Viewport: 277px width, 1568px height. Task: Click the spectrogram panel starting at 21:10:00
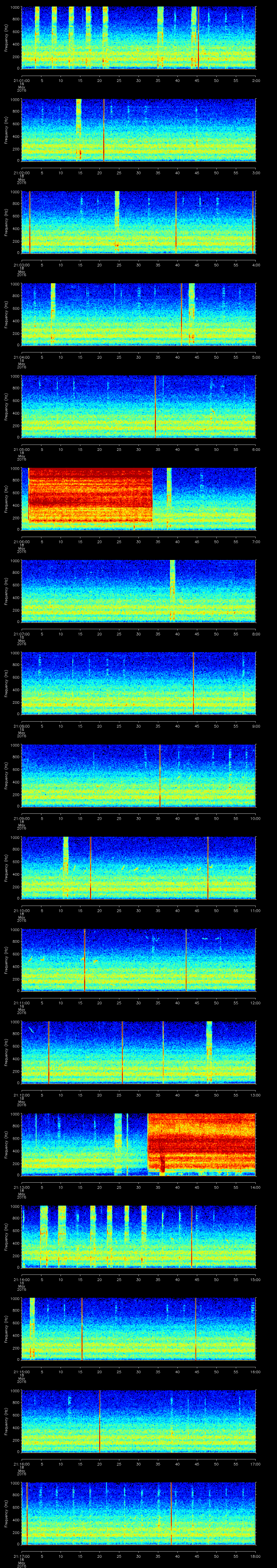click(139, 869)
